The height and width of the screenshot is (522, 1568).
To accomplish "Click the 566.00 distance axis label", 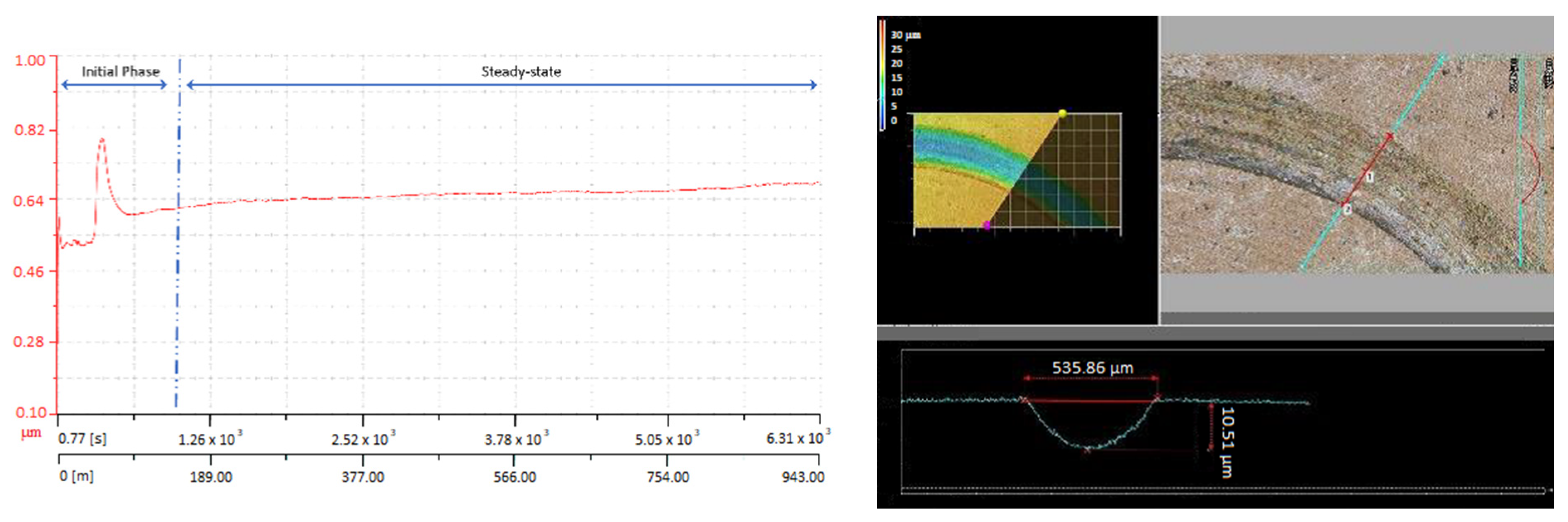I will click(x=515, y=477).
